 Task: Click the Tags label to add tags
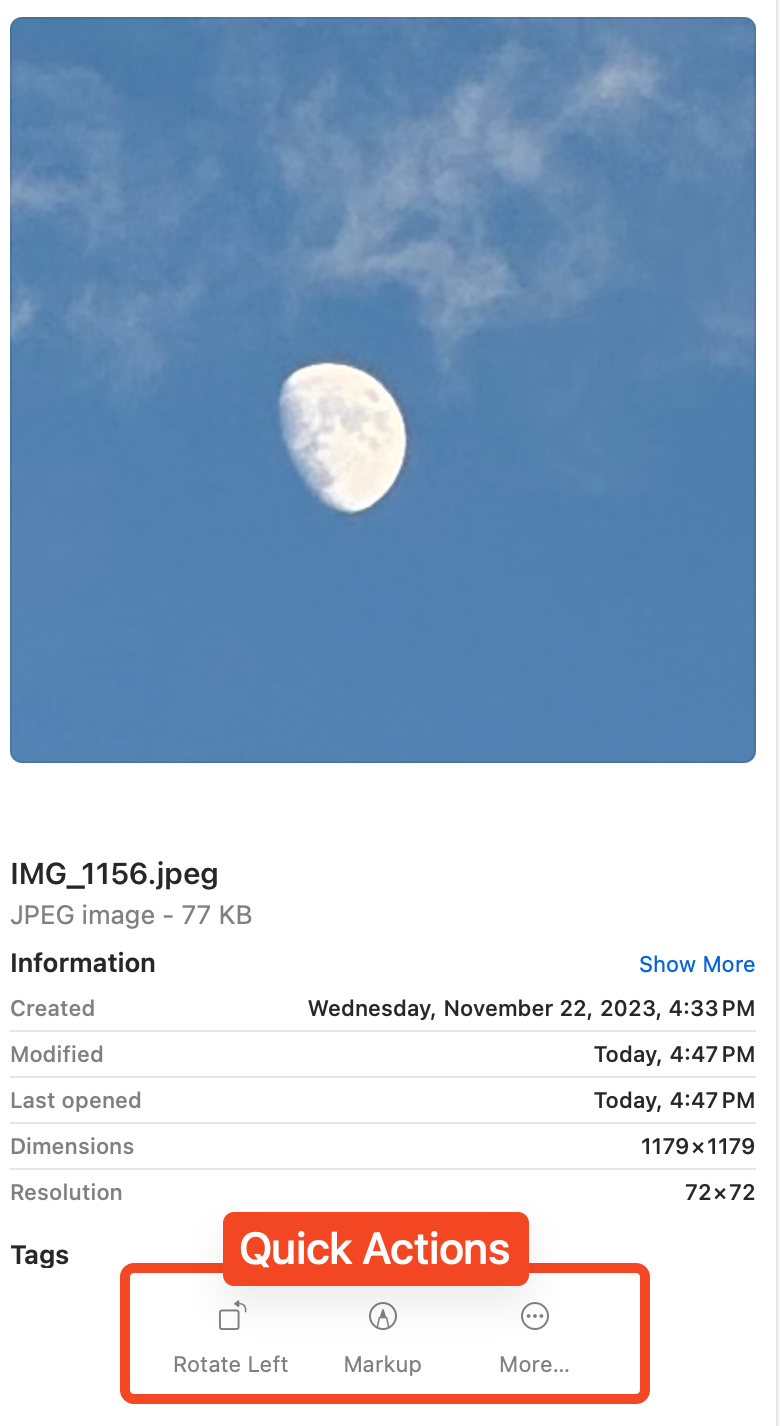(40, 1255)
